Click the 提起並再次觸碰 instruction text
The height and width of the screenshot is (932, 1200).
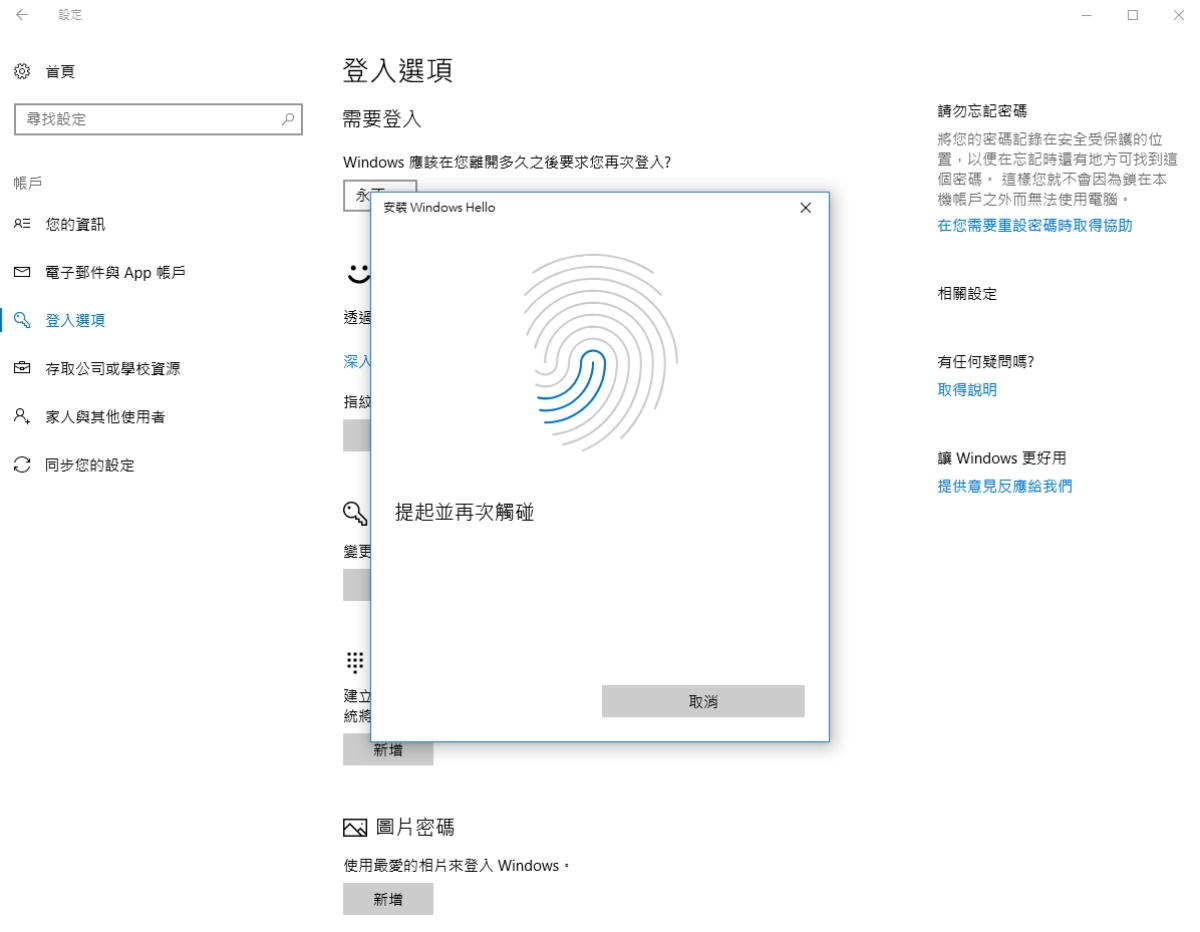click(465, 513)
